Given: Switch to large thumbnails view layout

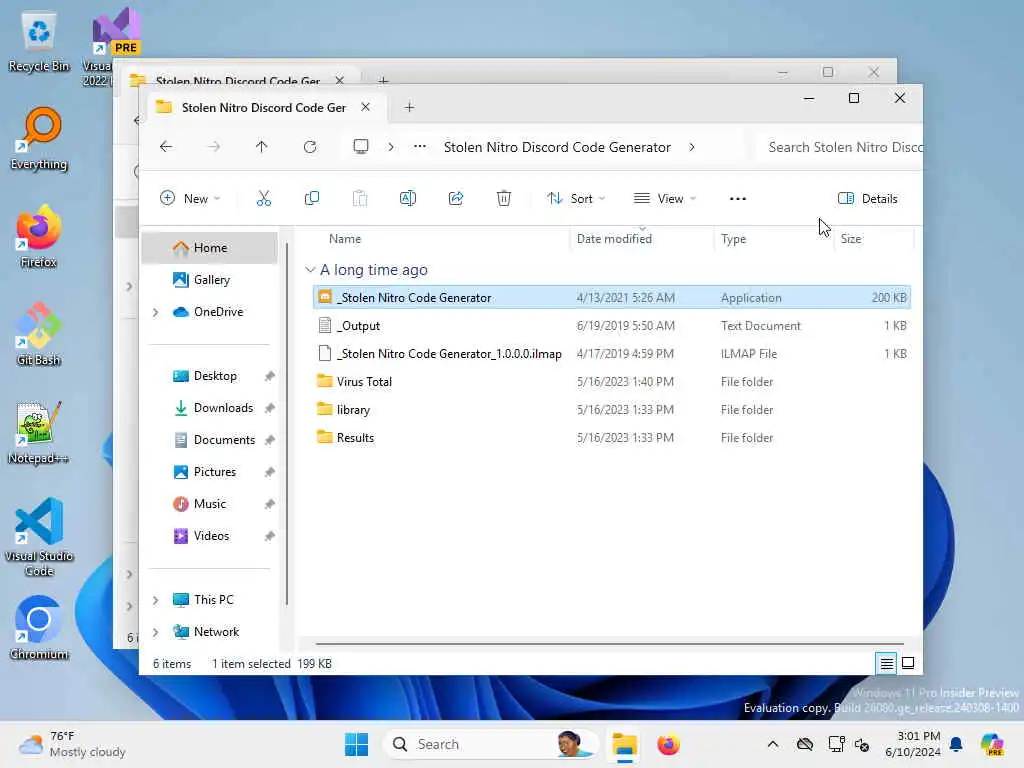Looking at the screenshot, I should click(x=908, y=664).
